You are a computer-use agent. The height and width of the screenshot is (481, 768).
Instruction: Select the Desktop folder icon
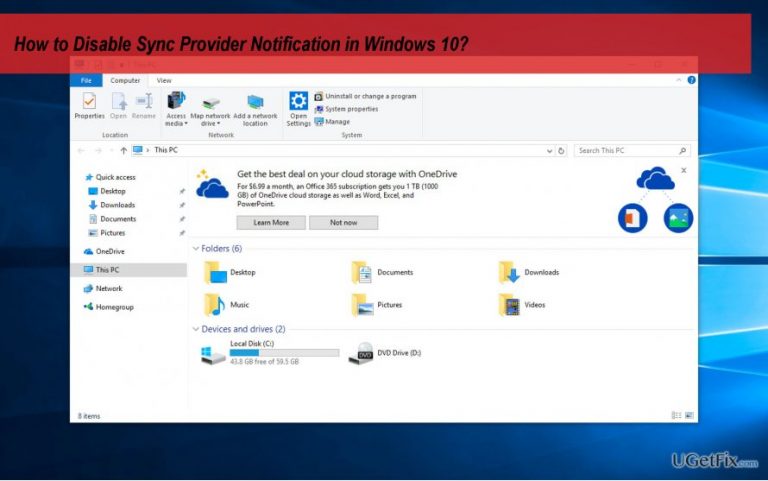tap(216, 272)
